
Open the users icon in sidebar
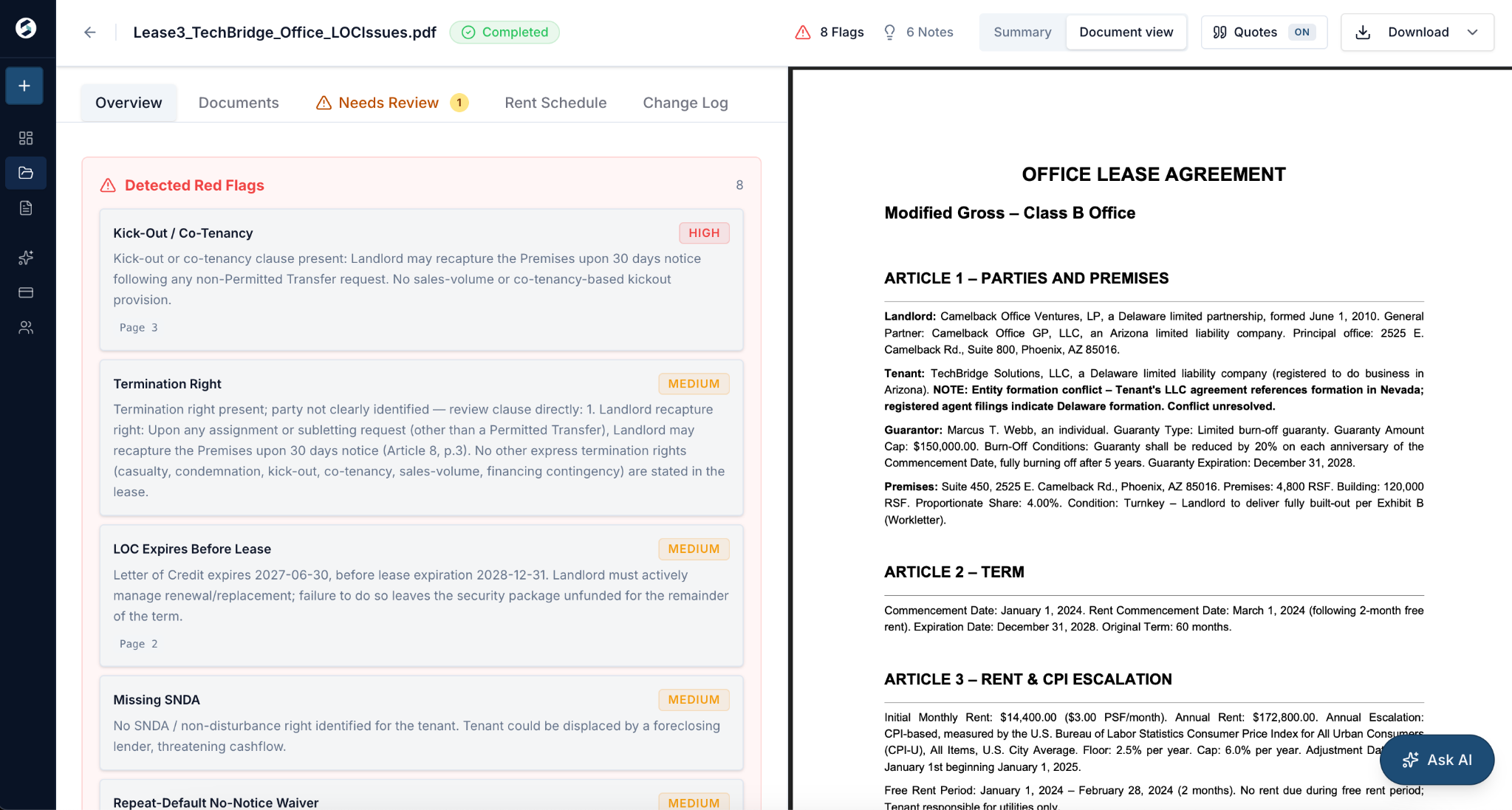tap(26, 327)
